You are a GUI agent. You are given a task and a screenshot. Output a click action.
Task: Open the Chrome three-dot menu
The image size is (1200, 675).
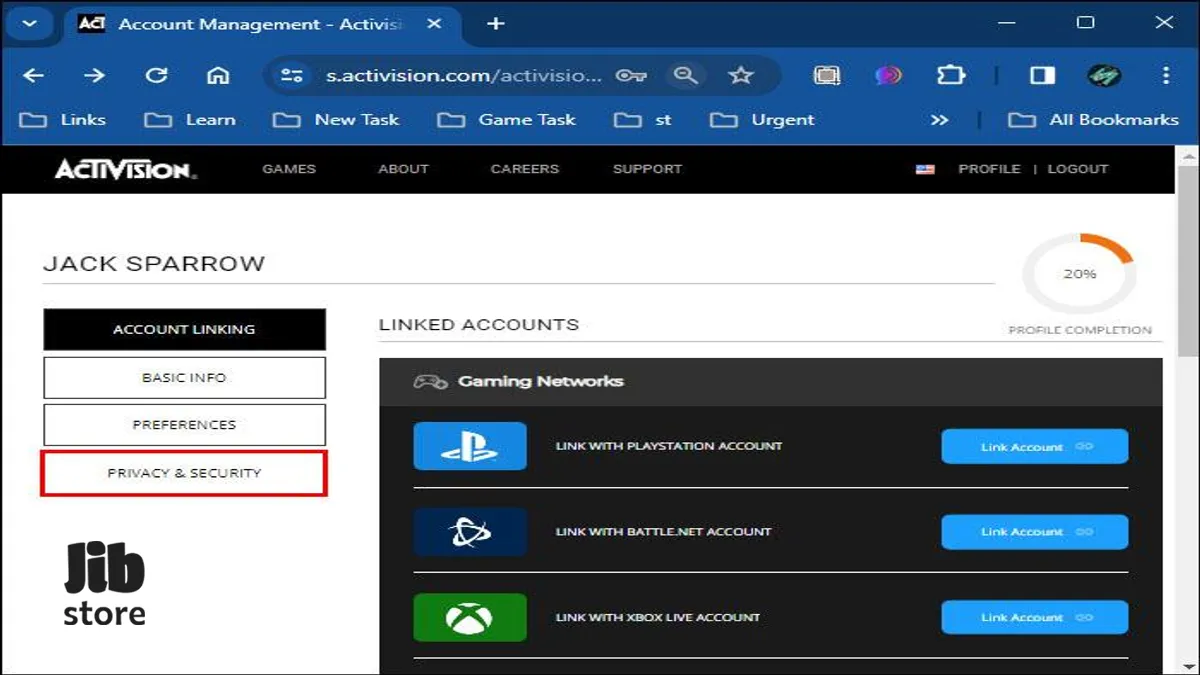(x=1166, y=75)
